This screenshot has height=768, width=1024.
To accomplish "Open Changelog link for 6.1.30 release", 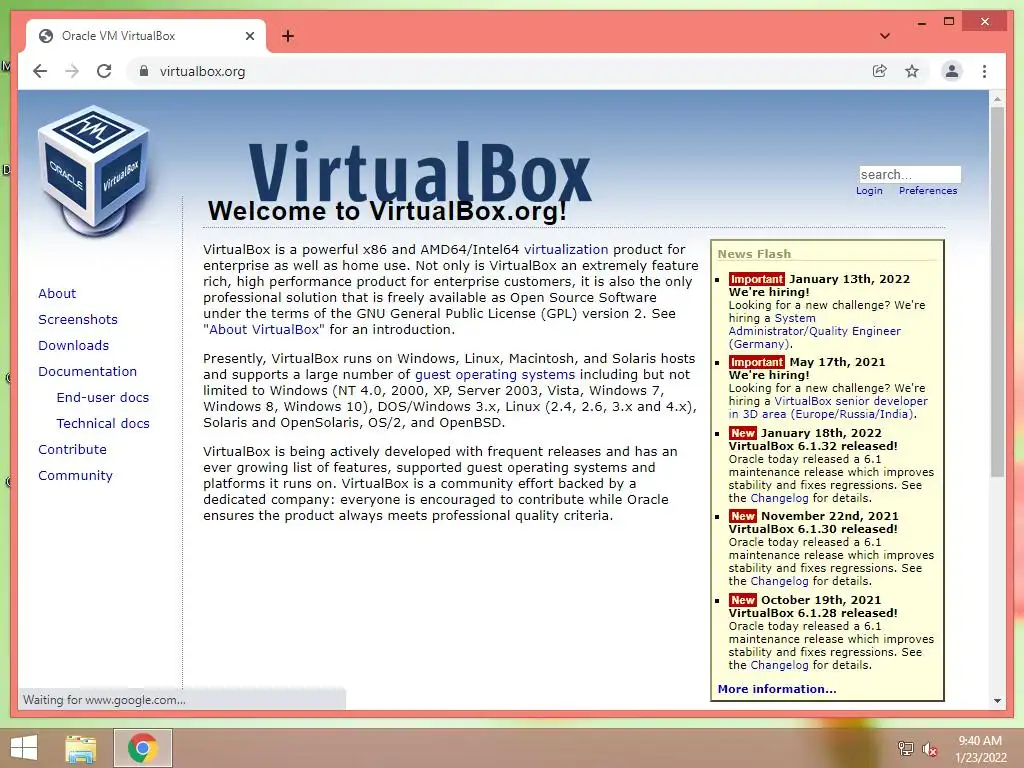I will (x=779, y=581).
